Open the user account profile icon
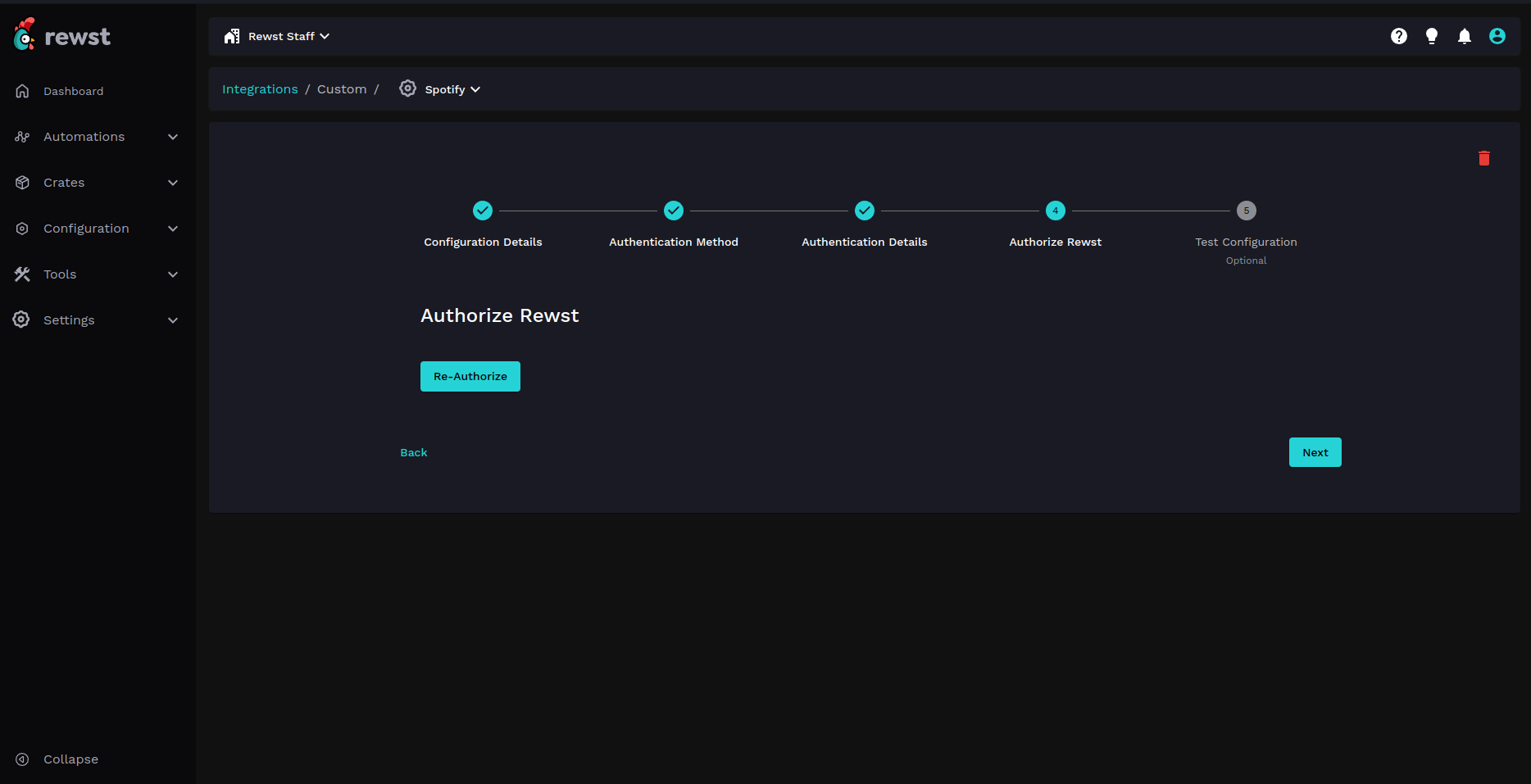Image resolution: width=1531 pixels, height=784 pixels. pos(1497,36)
